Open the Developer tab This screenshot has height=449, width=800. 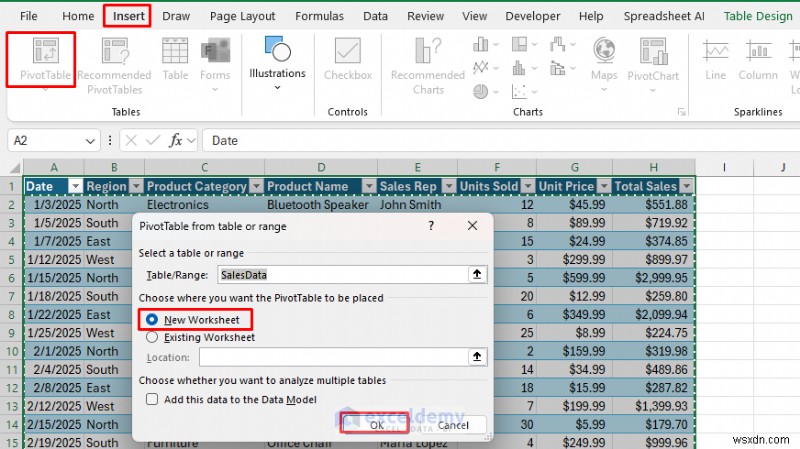click(x=533, y=16)
